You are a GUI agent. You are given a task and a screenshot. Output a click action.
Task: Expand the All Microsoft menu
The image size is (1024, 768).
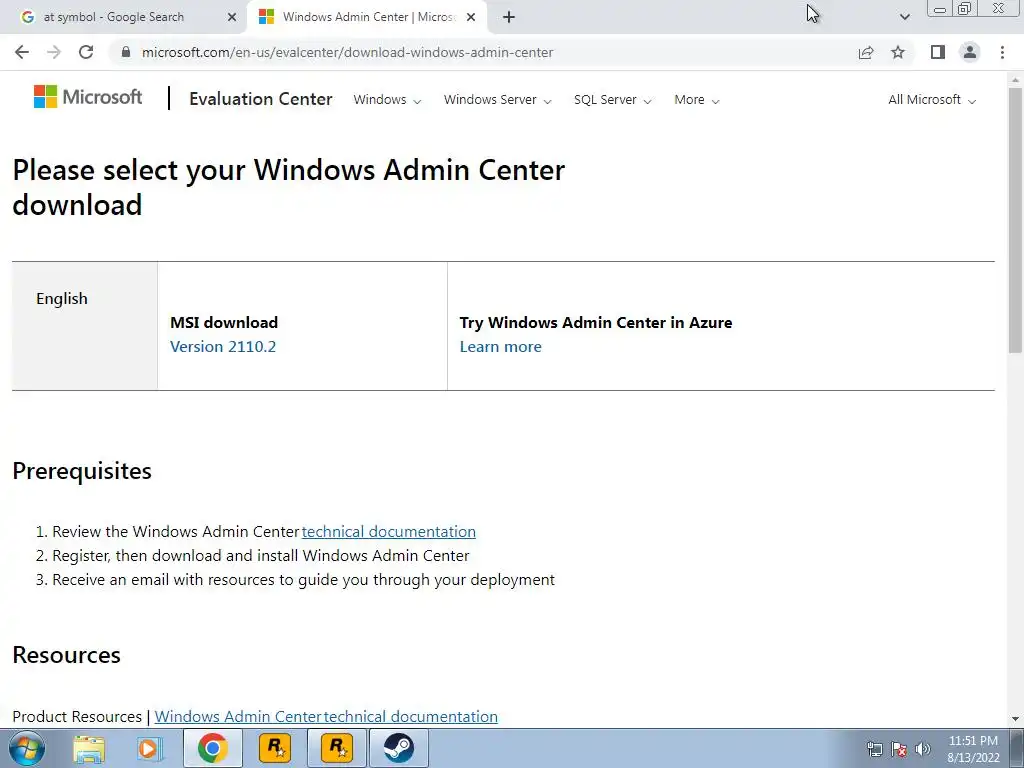(x=932, y=100)
